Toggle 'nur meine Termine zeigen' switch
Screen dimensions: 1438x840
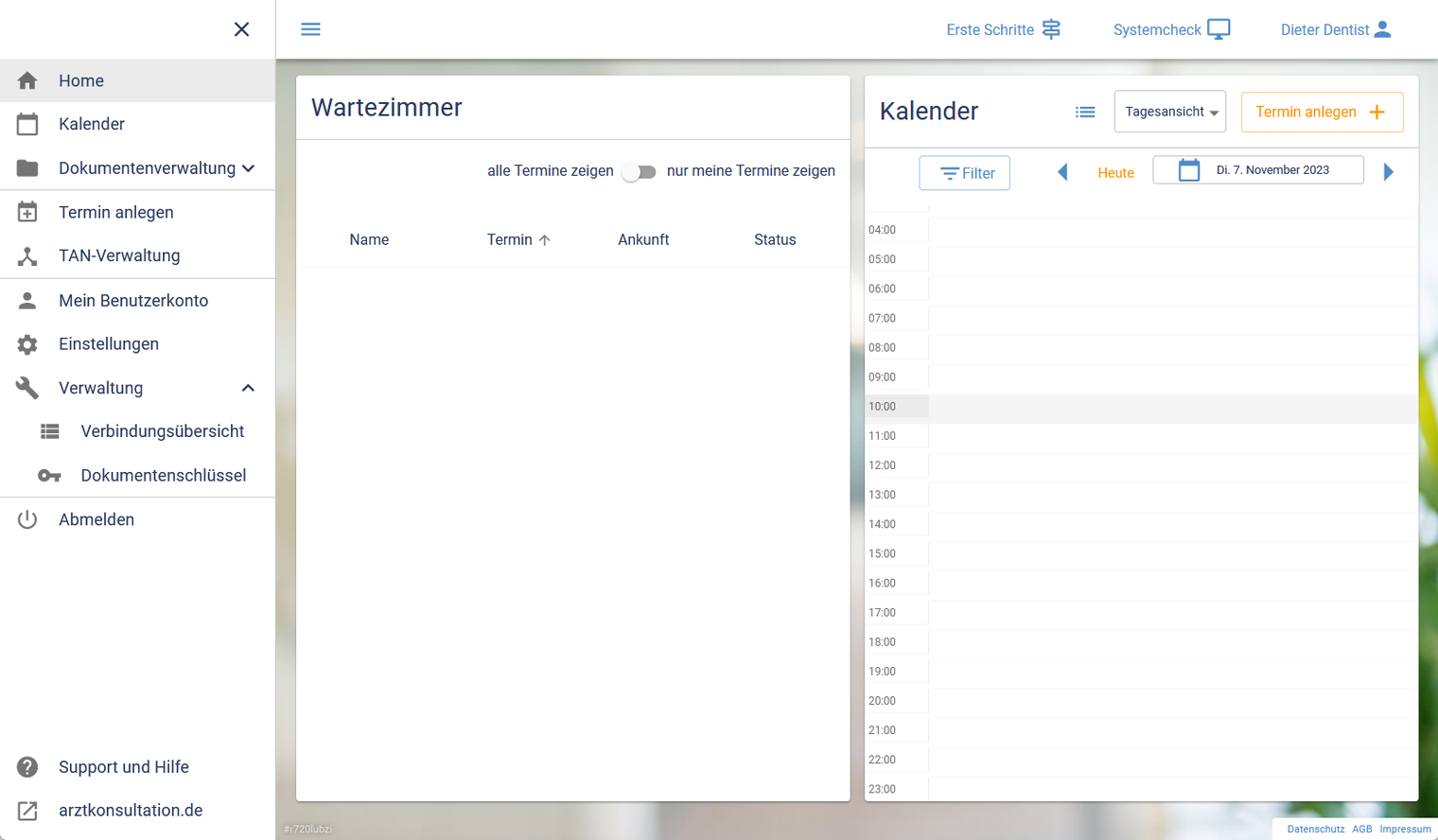640,171
